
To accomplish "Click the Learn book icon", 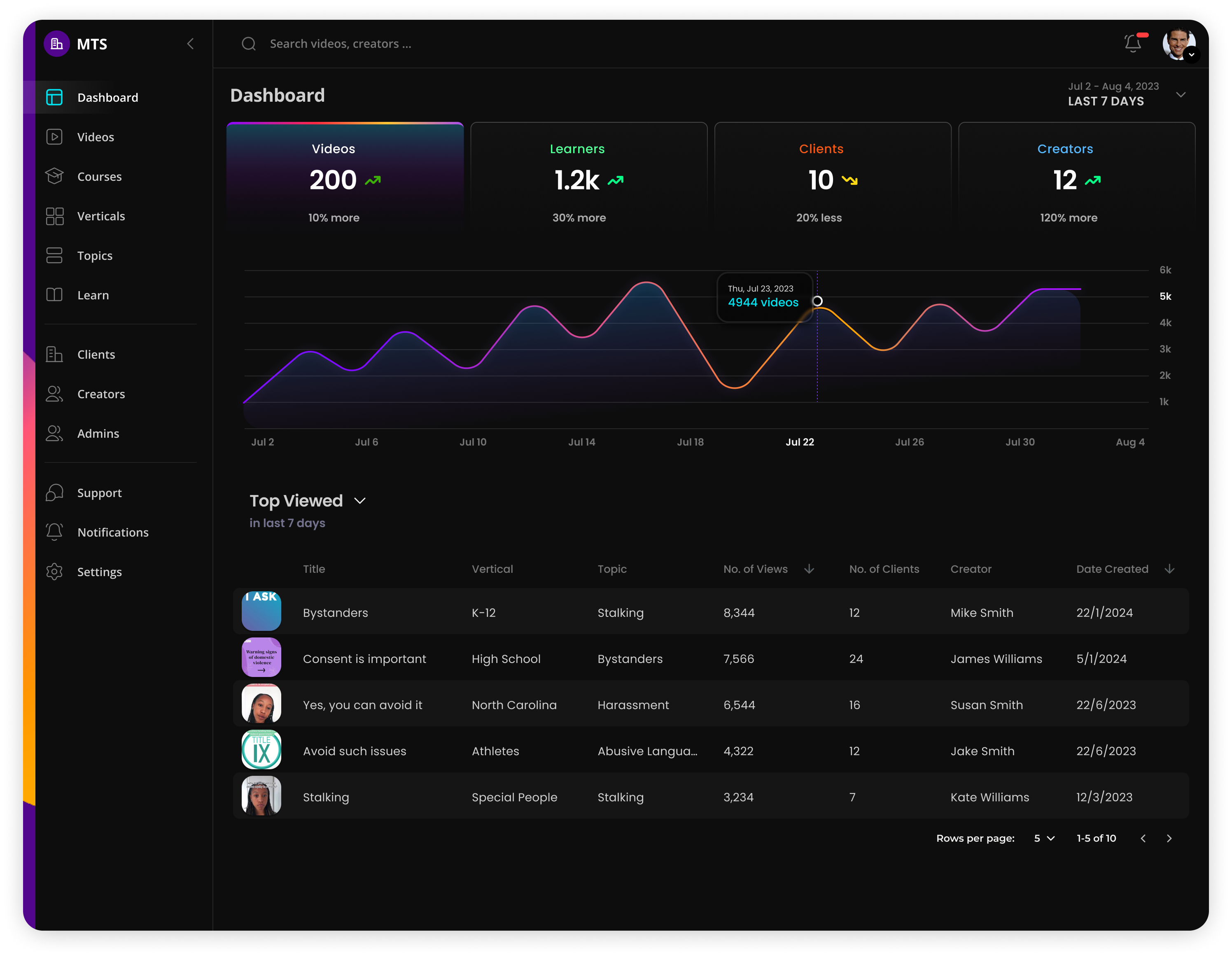I will click(54, 295).
